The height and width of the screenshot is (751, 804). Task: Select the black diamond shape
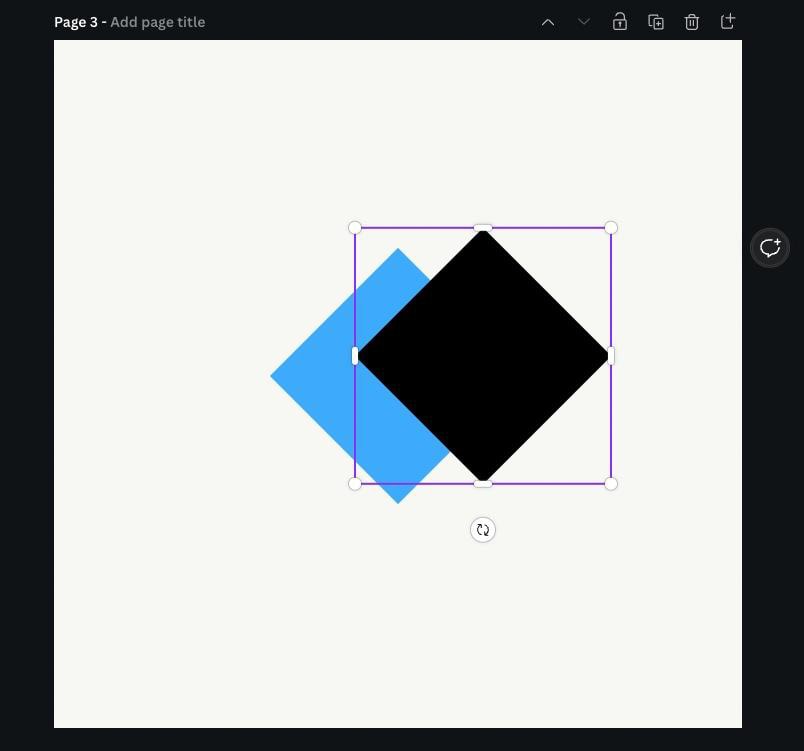[x=483, y=356]
